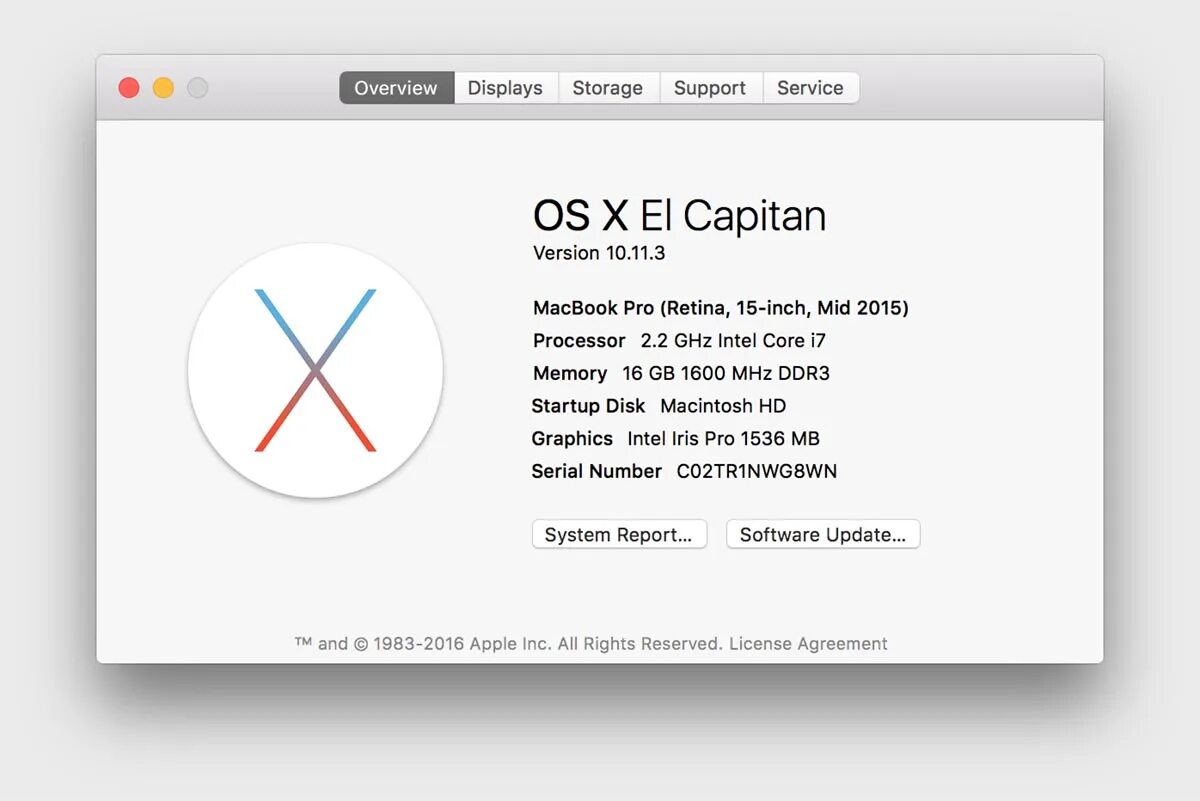Viewport: 1200px width, 801px height.
Task: Open the System Report
Action: pyautogui.click(x=619, y=535)
